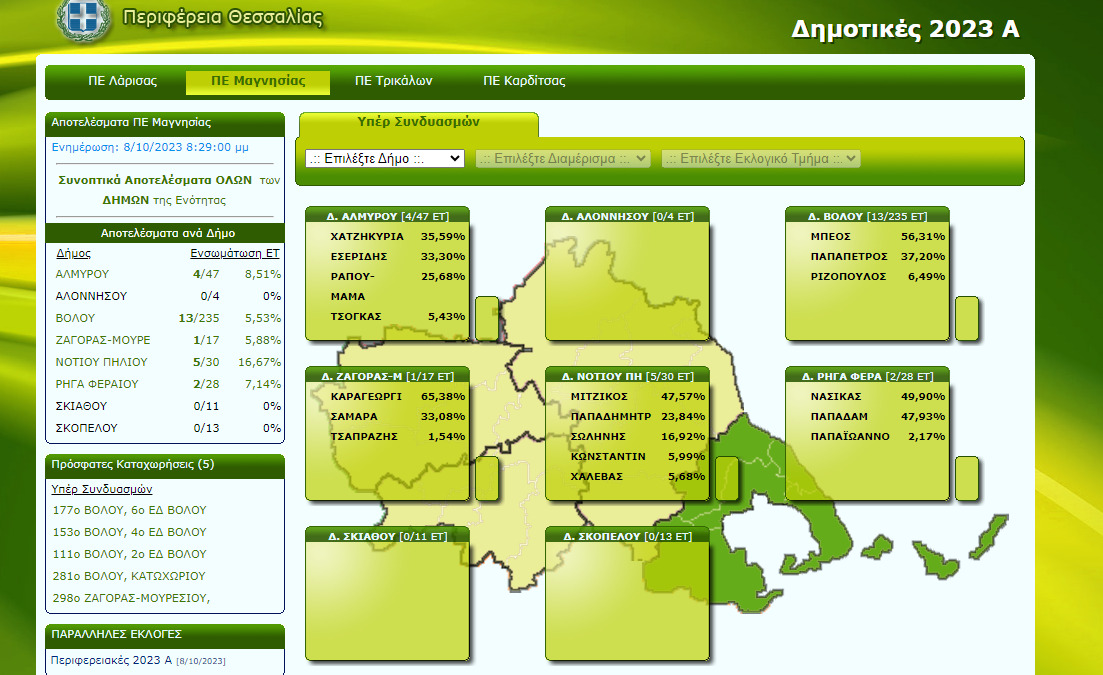Go to the ΠΕ Τρικάλων tab
The image size is (1103, 675).
[x=393, y=81]
